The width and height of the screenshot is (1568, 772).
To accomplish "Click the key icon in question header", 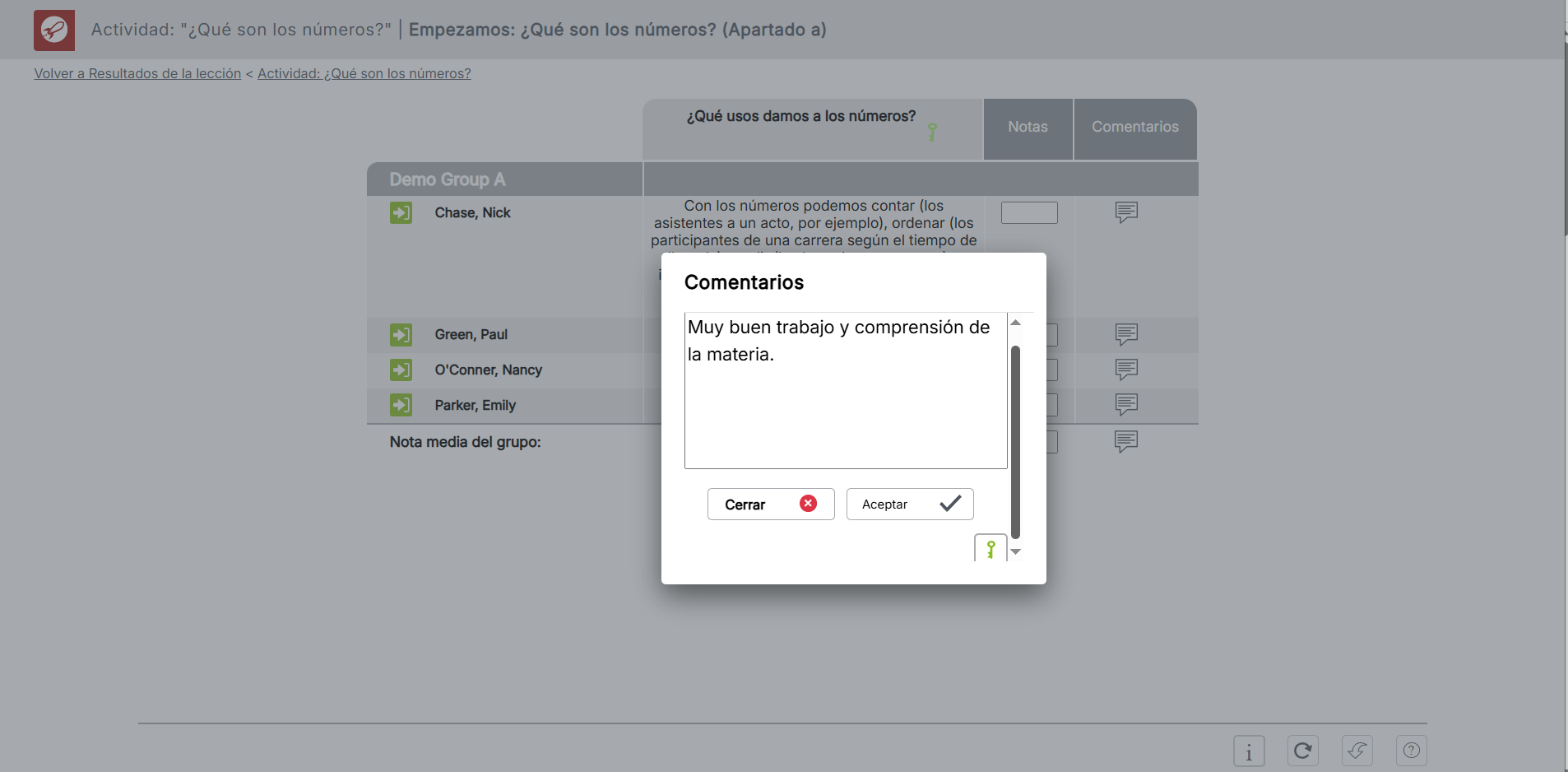I will point(932,133).
